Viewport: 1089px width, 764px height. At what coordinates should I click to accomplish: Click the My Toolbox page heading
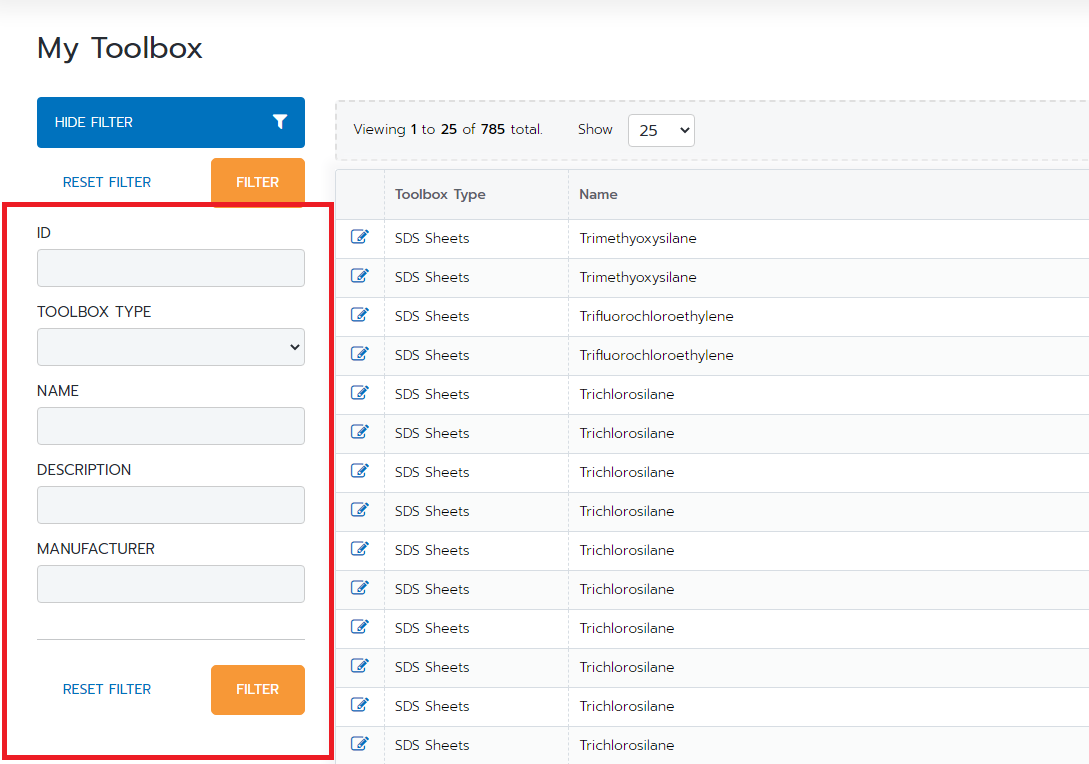119,49
